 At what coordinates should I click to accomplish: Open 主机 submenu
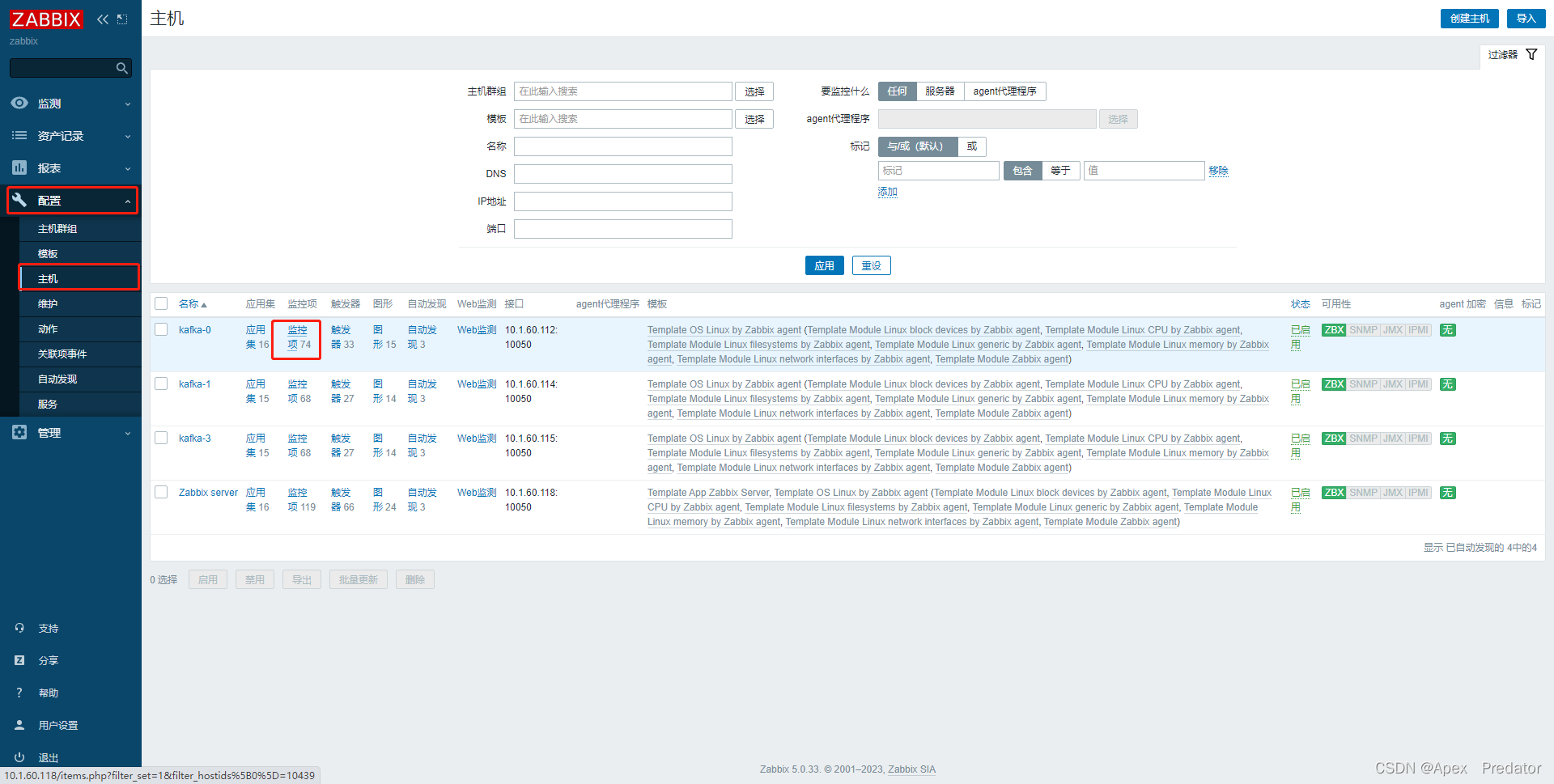click(x=80, y=278)
